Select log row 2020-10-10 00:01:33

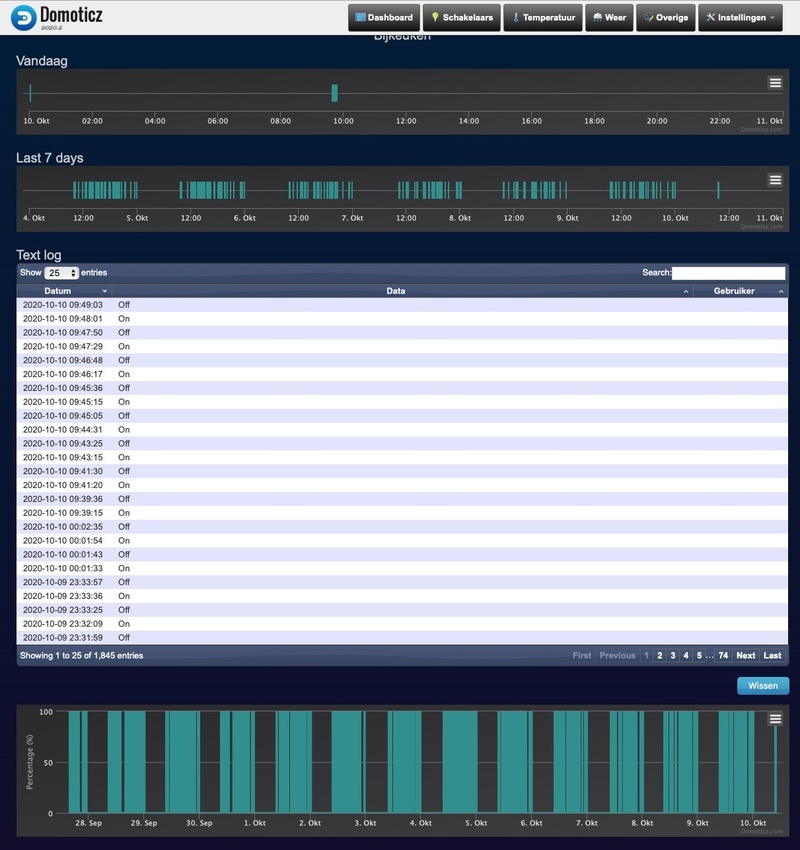point(402,568)
